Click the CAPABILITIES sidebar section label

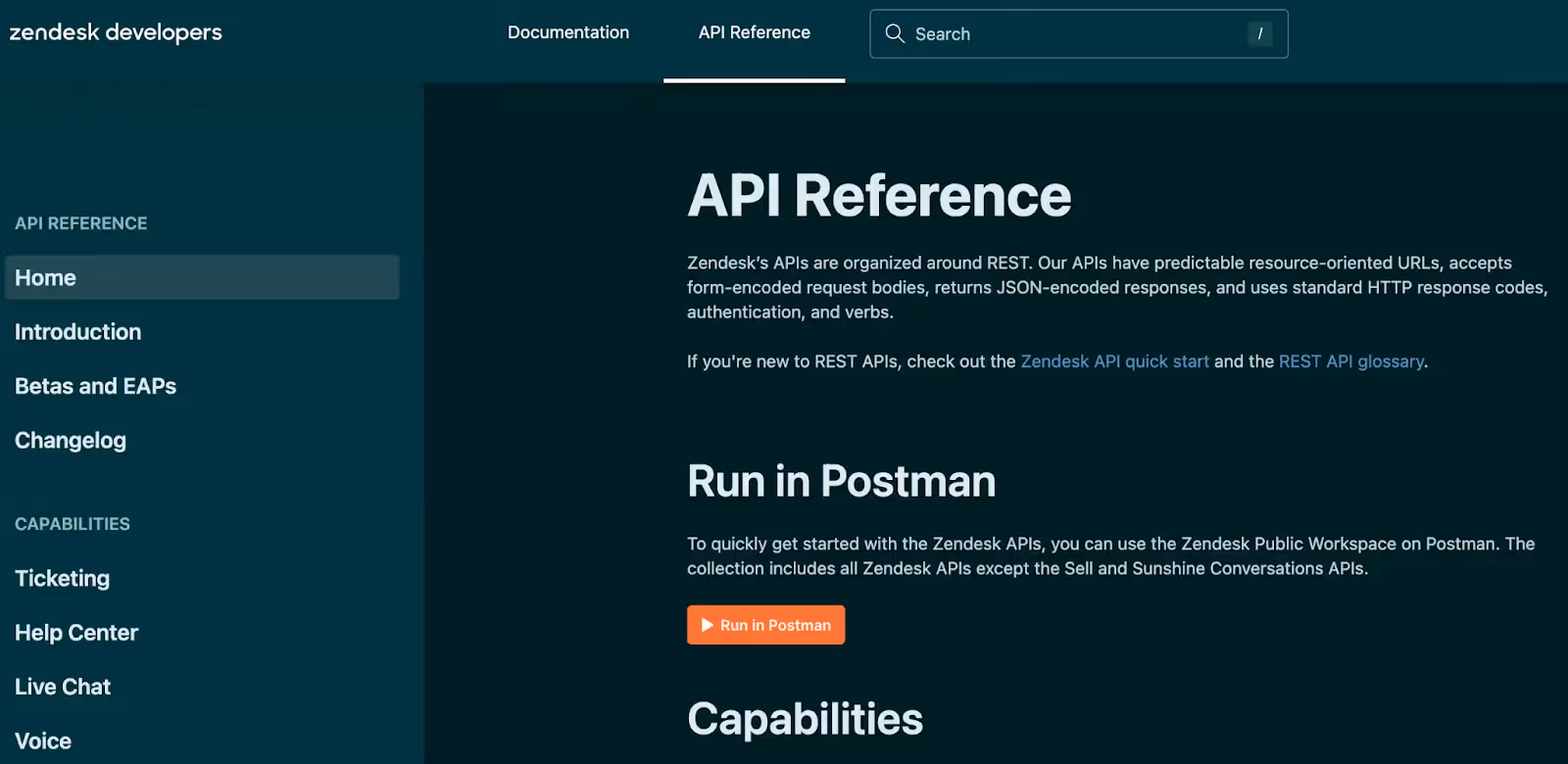pos(73,524)
